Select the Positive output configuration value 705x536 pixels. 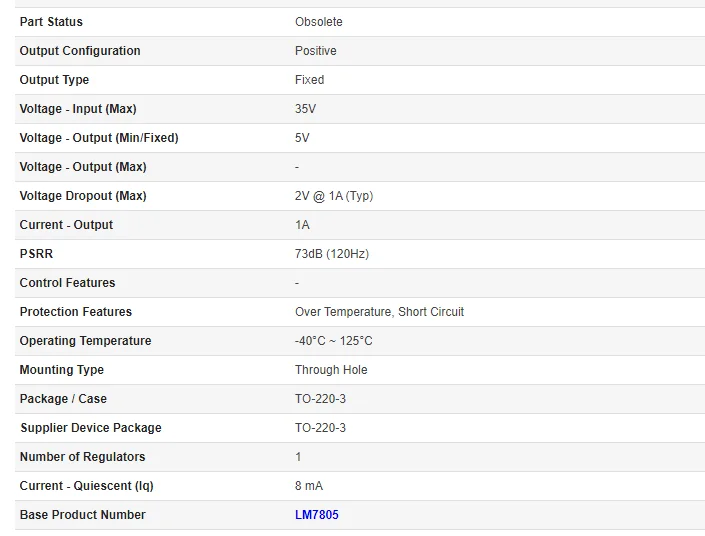tap(315, 51)
